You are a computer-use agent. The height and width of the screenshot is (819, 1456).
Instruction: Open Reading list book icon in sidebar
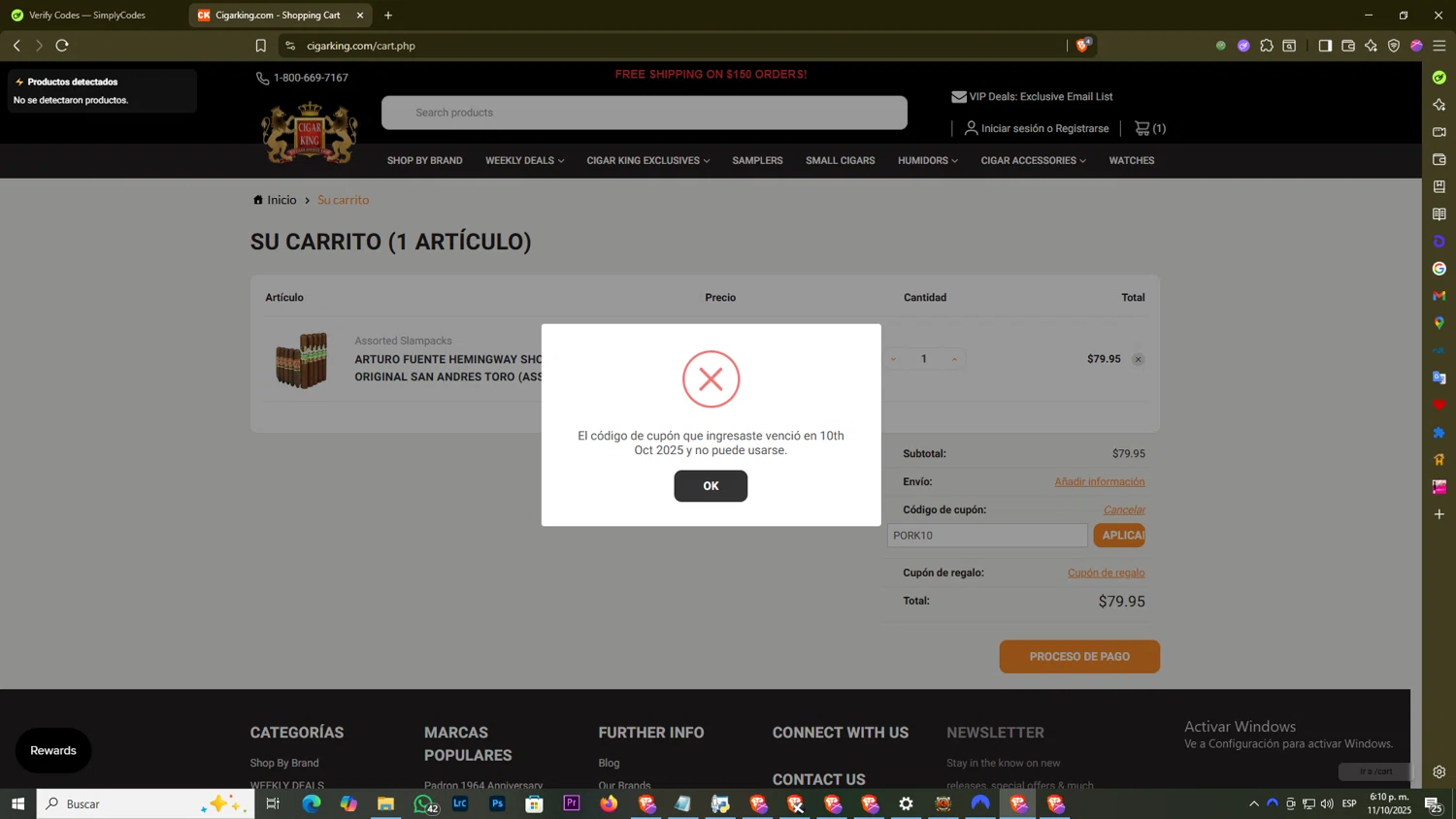point(1439,213)
